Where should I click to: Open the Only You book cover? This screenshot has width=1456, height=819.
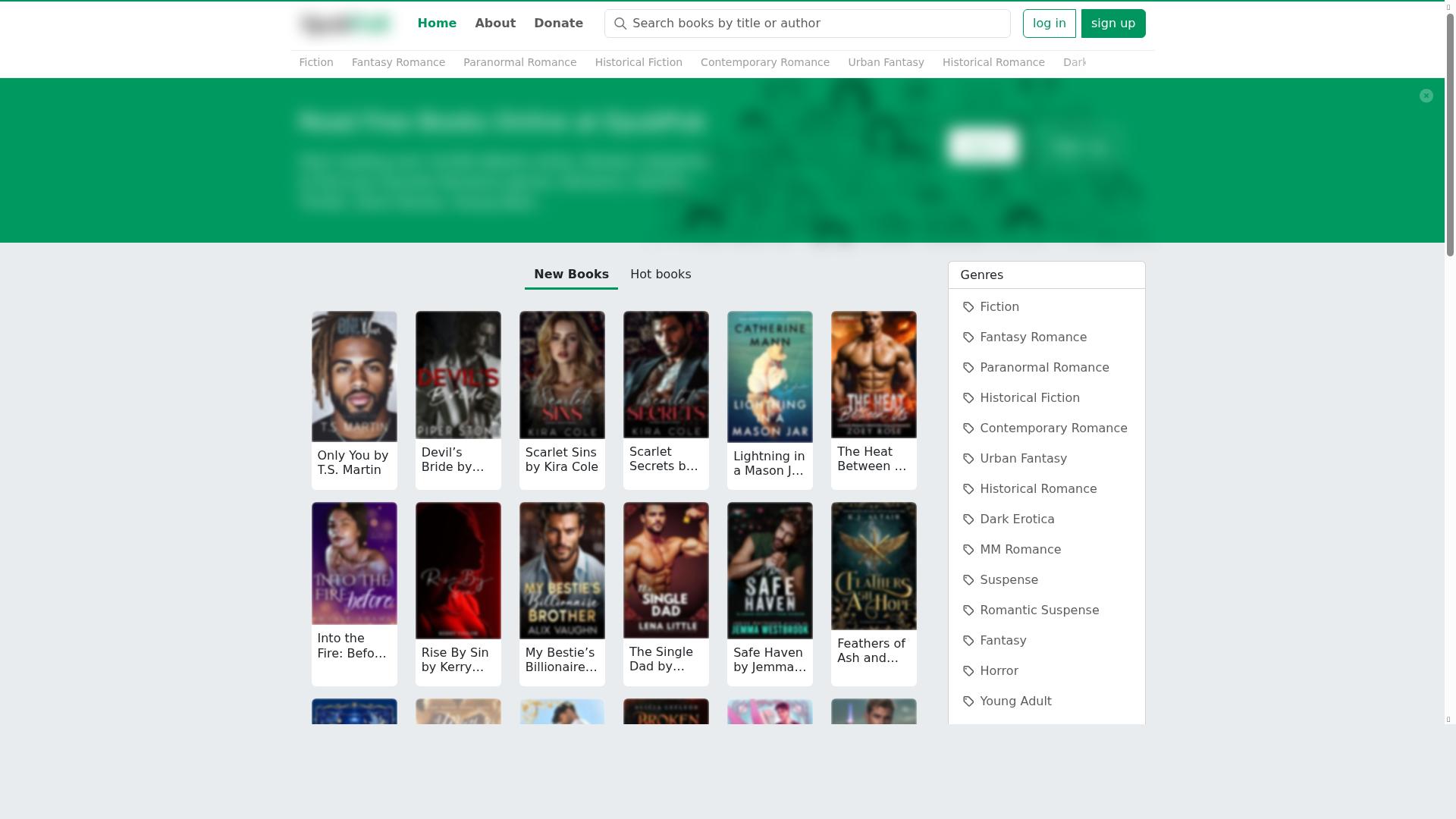click(354, 377)
